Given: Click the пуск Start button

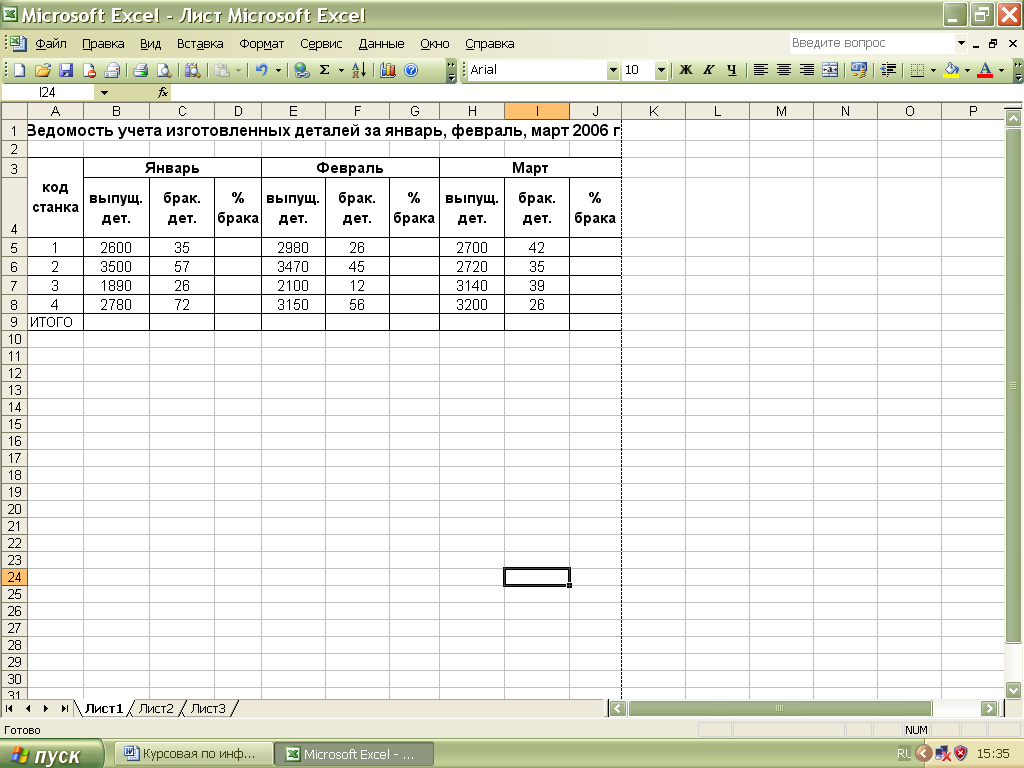Looking at the screenshot, I should pyautogui.click(x=52, y=754).
